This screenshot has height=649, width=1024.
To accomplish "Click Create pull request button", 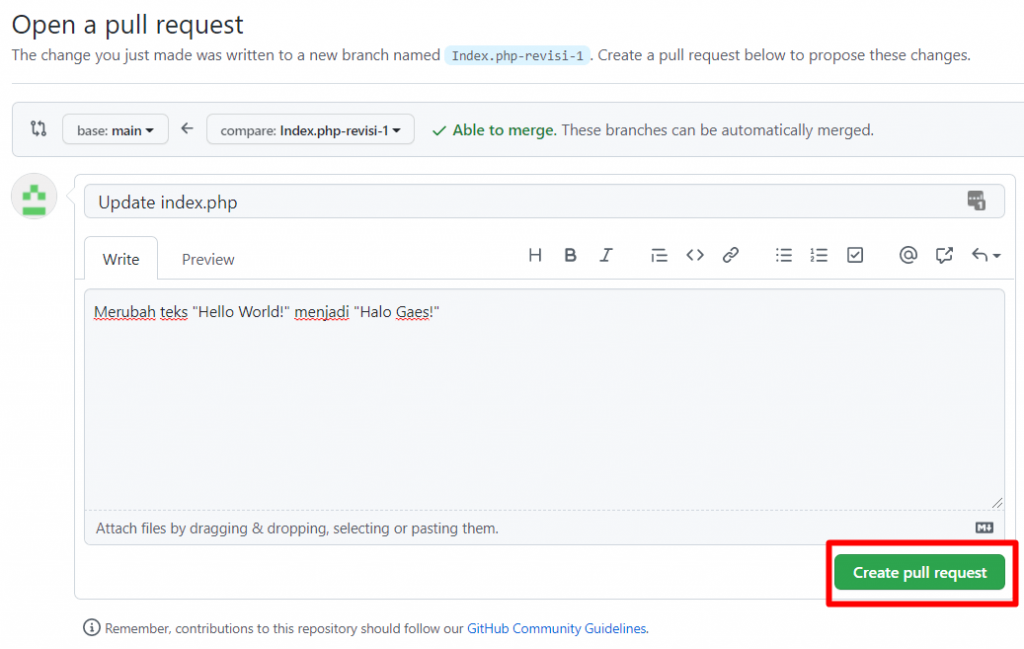I will point(920,573).
